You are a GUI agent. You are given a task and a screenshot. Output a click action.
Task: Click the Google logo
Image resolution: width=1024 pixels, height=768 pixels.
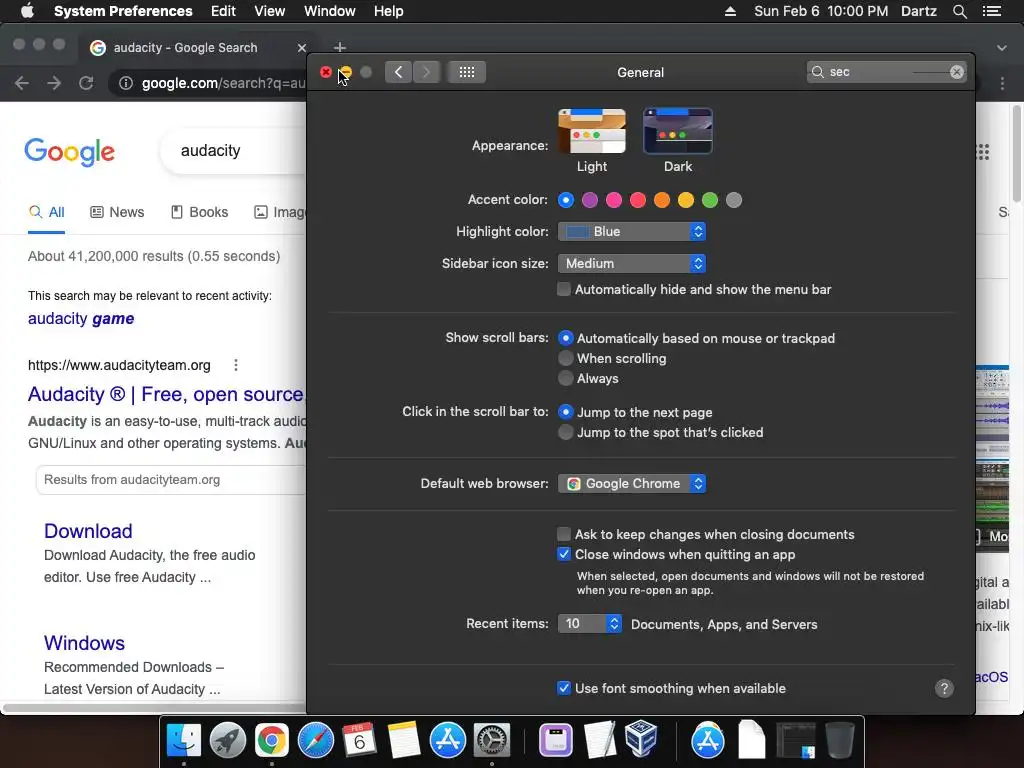[69, 152]
